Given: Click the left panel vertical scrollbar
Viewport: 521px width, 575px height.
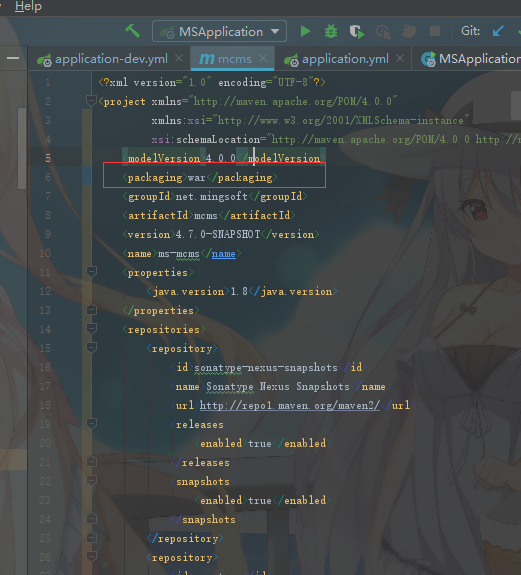Looking at the screenshot, I should 22,149.
